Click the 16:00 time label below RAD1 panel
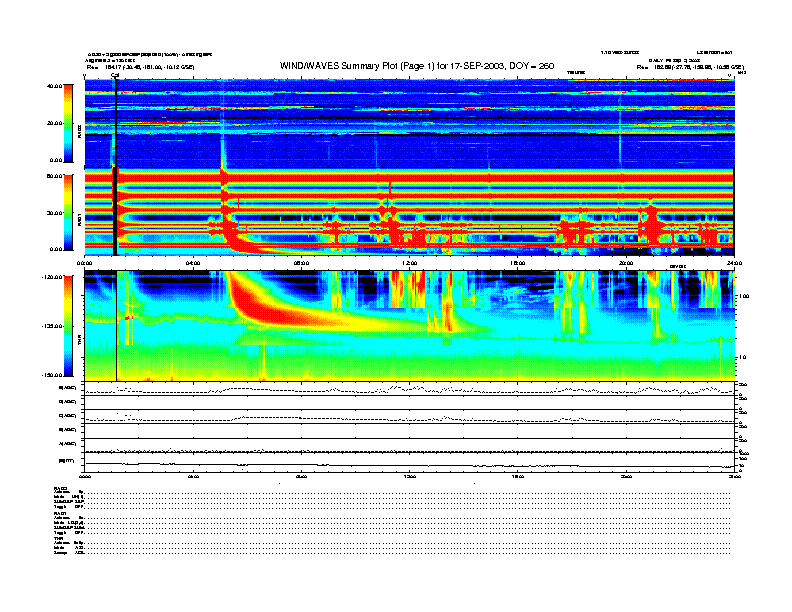792x612 pixels. pyautogui.click(x=518, y=262)
